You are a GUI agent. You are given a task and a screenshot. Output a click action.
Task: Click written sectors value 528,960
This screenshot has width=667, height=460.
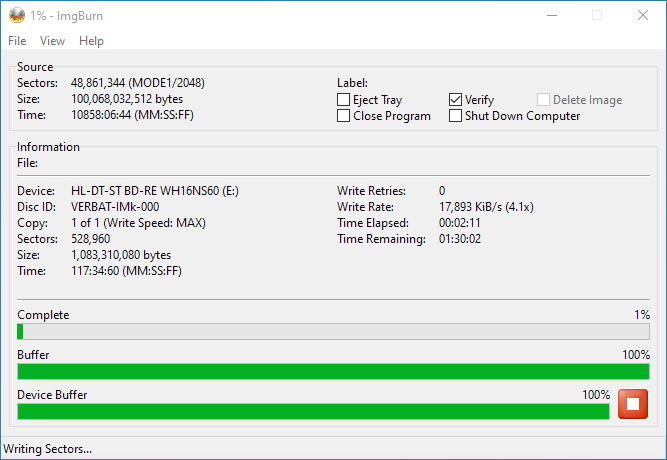[x=91, y=239]
